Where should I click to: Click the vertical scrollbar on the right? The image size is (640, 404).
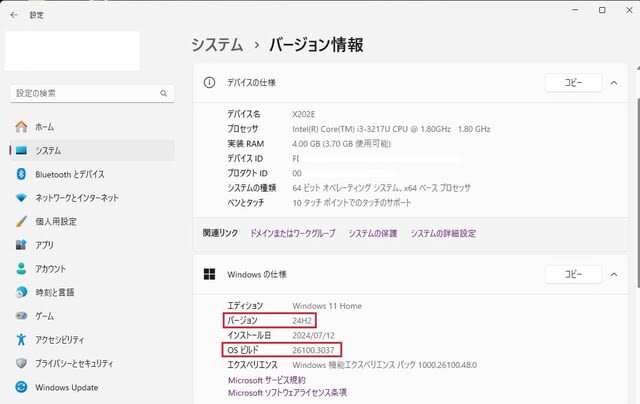(x=637, y=192)
